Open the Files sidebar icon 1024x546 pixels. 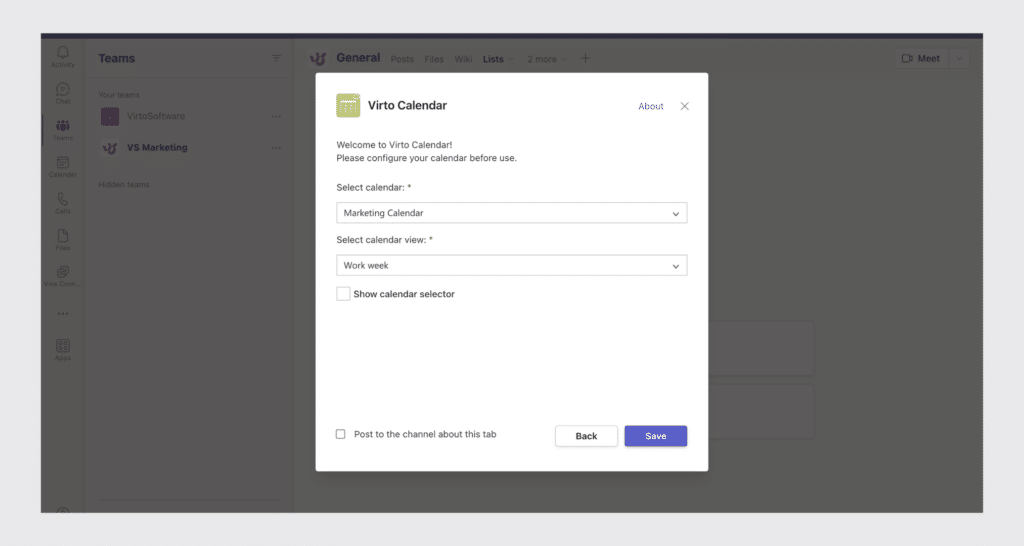coord(63,239)
